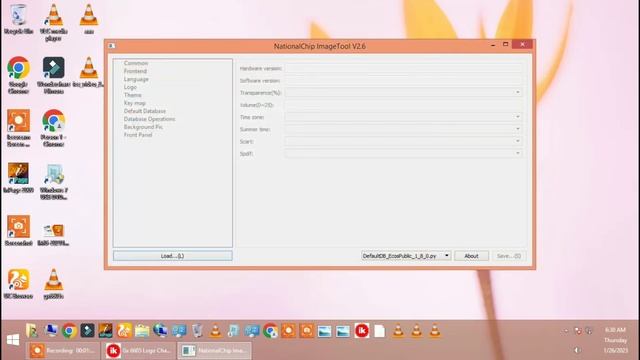Close the NationalChip ImageTool window
The width and height of the screenshot is (640, 360).
pyautogui.click(x=522, y=44)
